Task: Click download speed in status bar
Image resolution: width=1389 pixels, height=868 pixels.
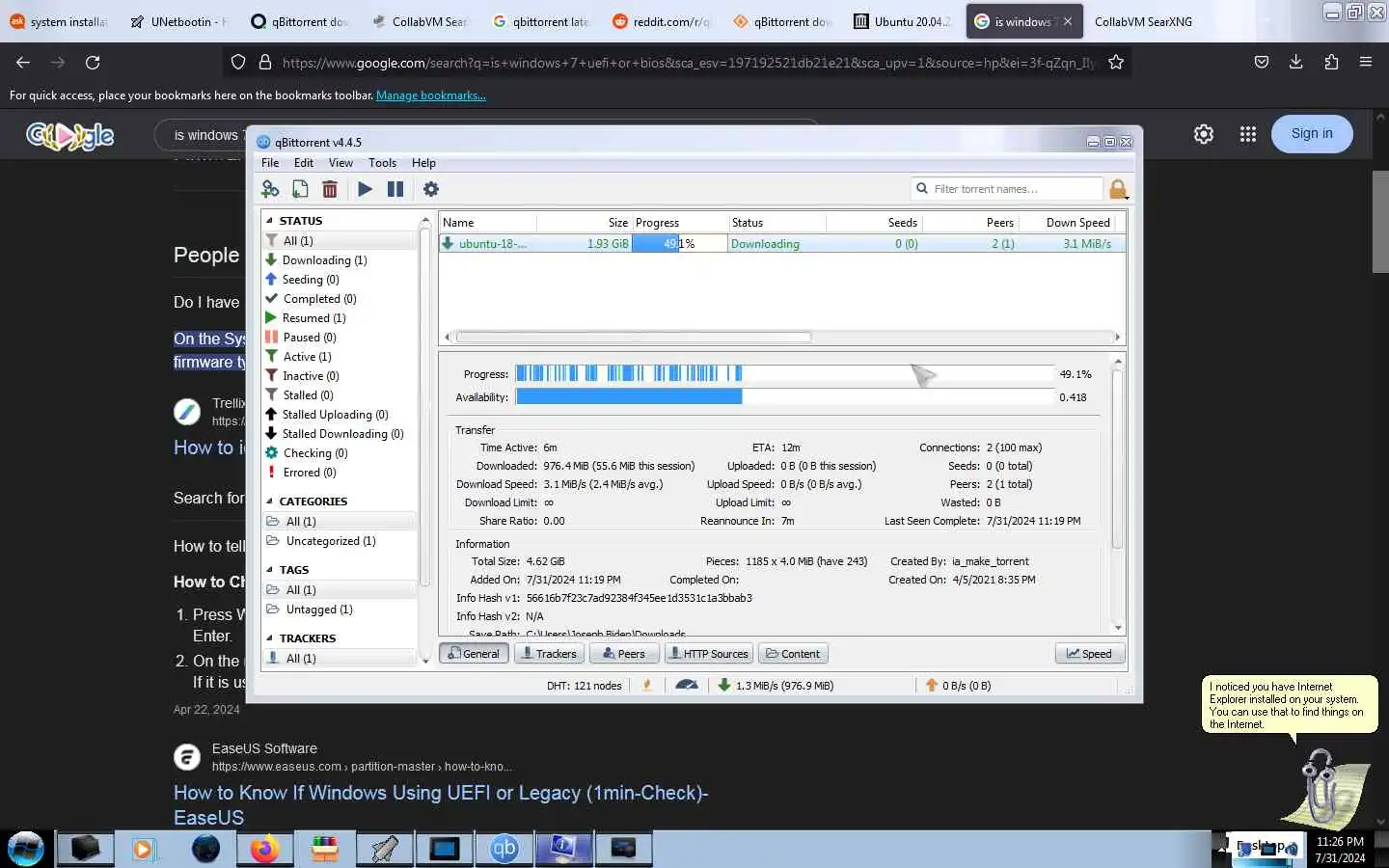Action: 776,686
